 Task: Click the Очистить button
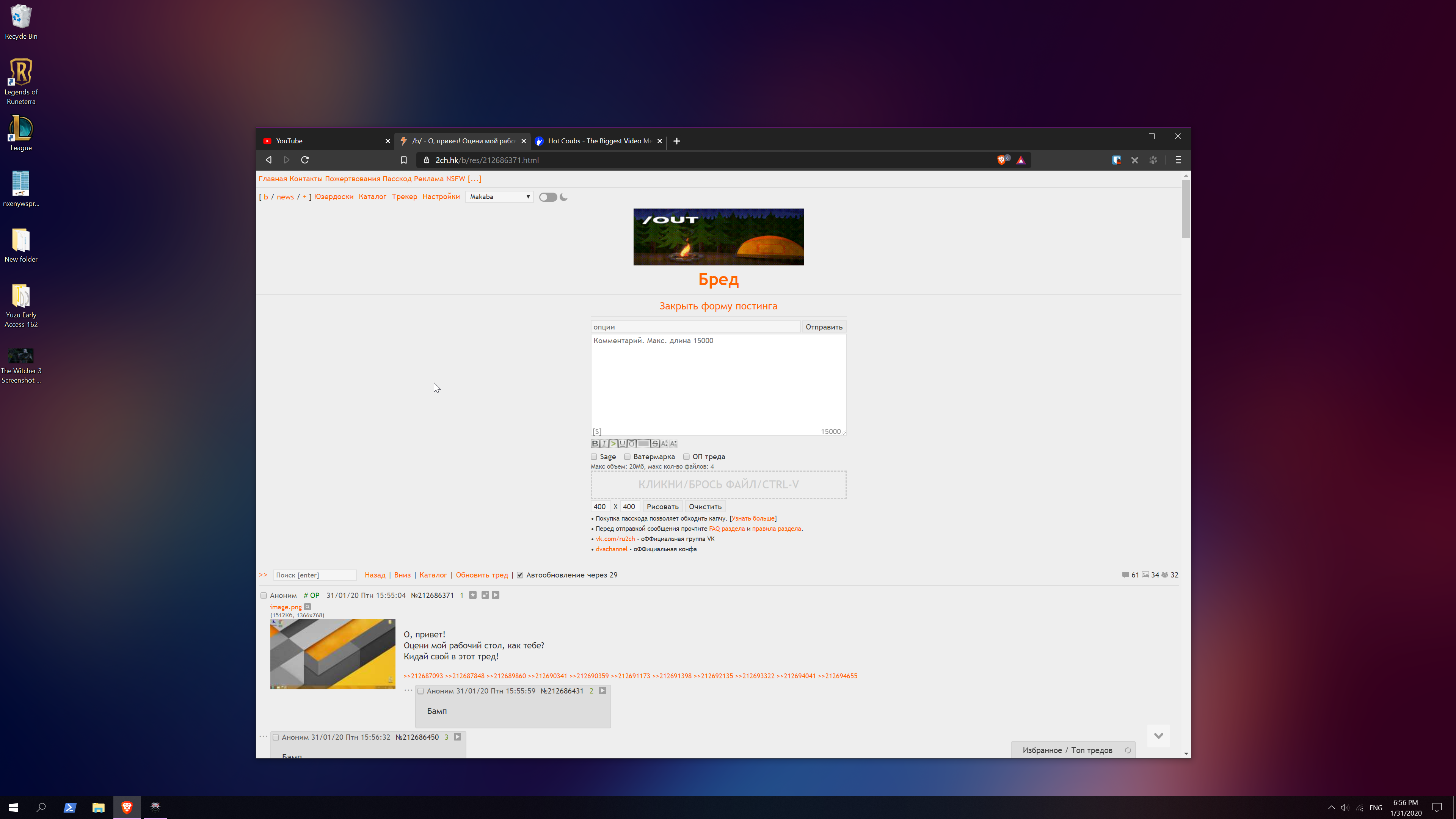(705, 507)
